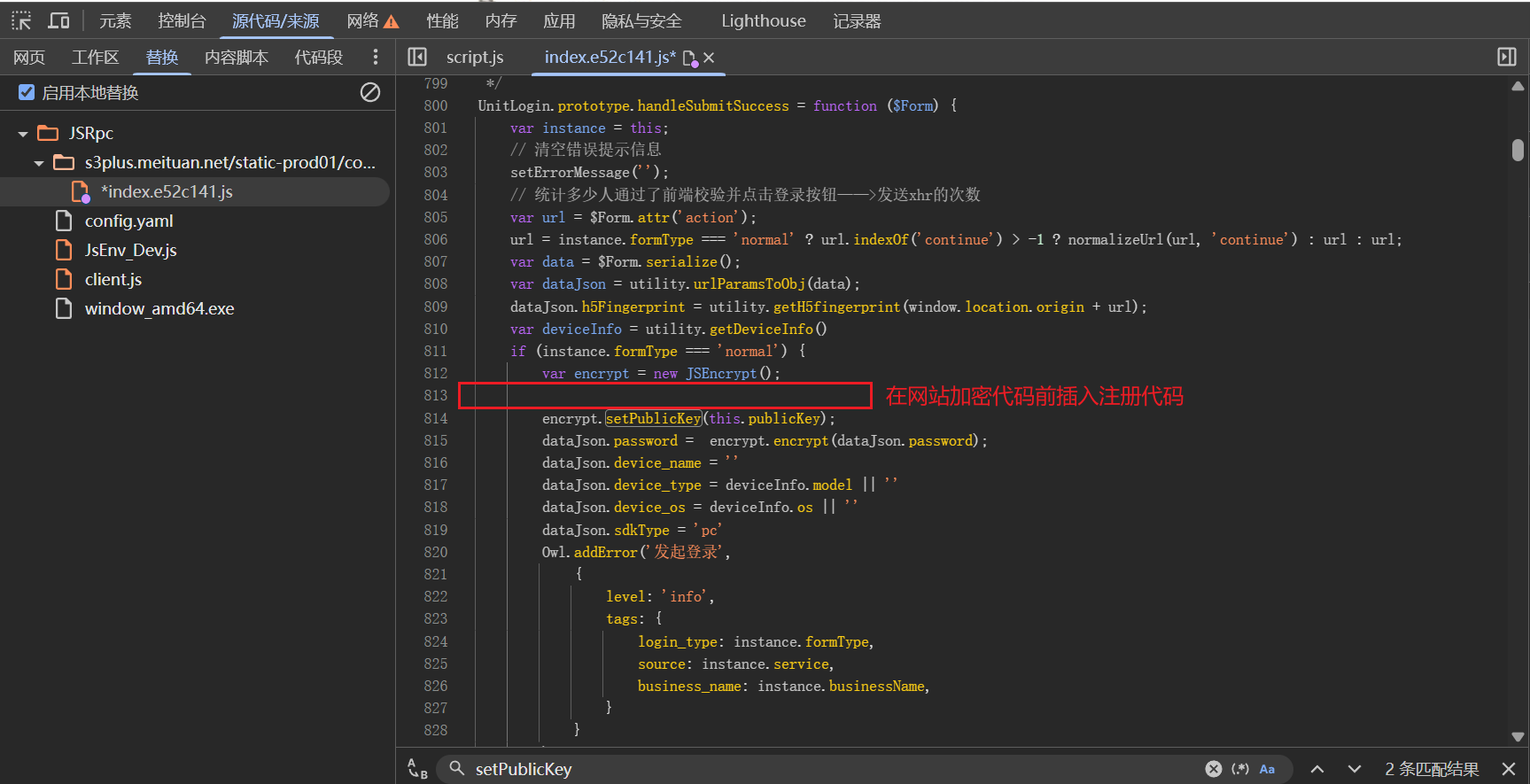Collapse the JSRpc folder
The height and width of the screenshot is (784, 1530).
tap(23, 134)
